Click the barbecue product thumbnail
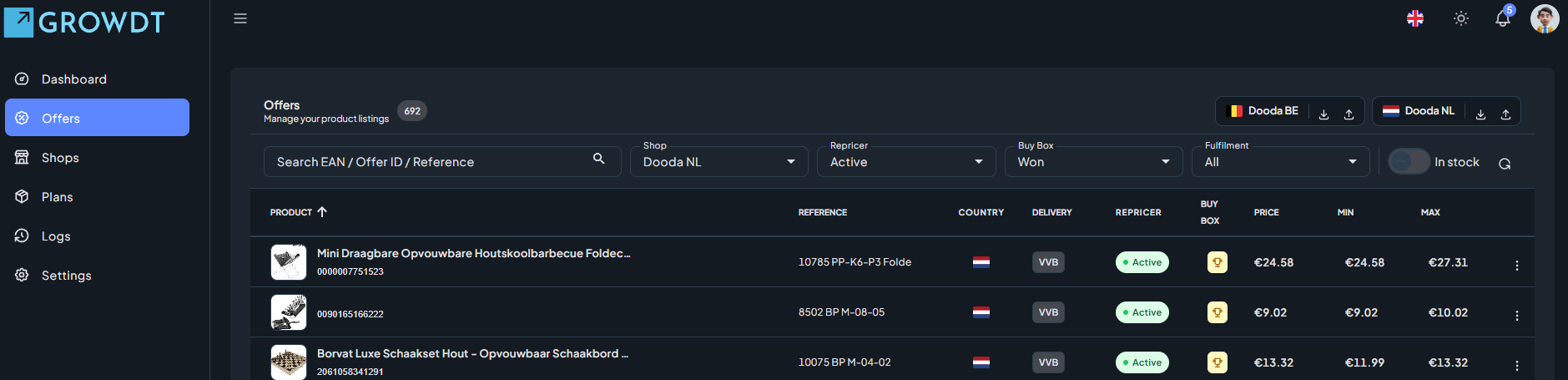This screenshot has height=380, width=1568. coord(289,262)
